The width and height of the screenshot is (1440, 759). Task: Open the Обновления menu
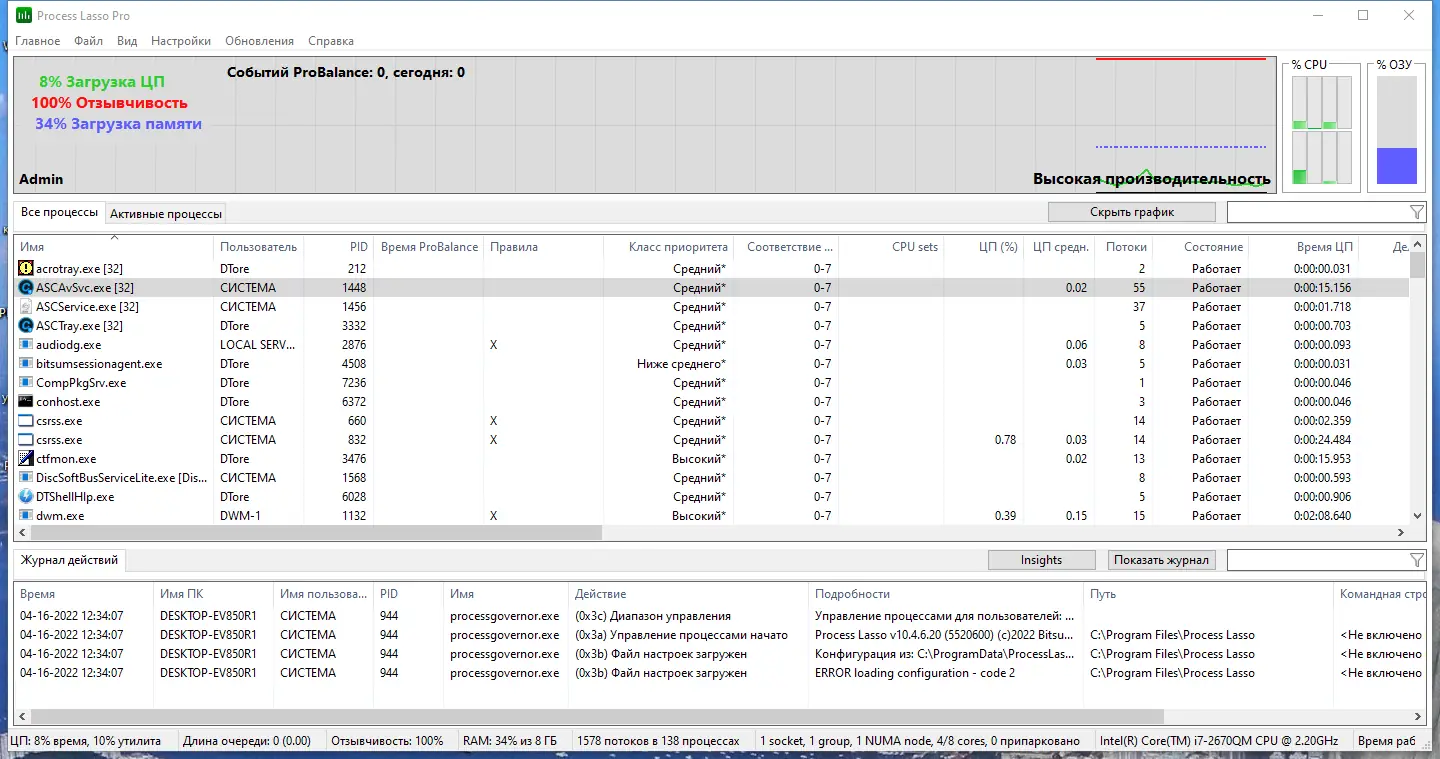point(260,41)
